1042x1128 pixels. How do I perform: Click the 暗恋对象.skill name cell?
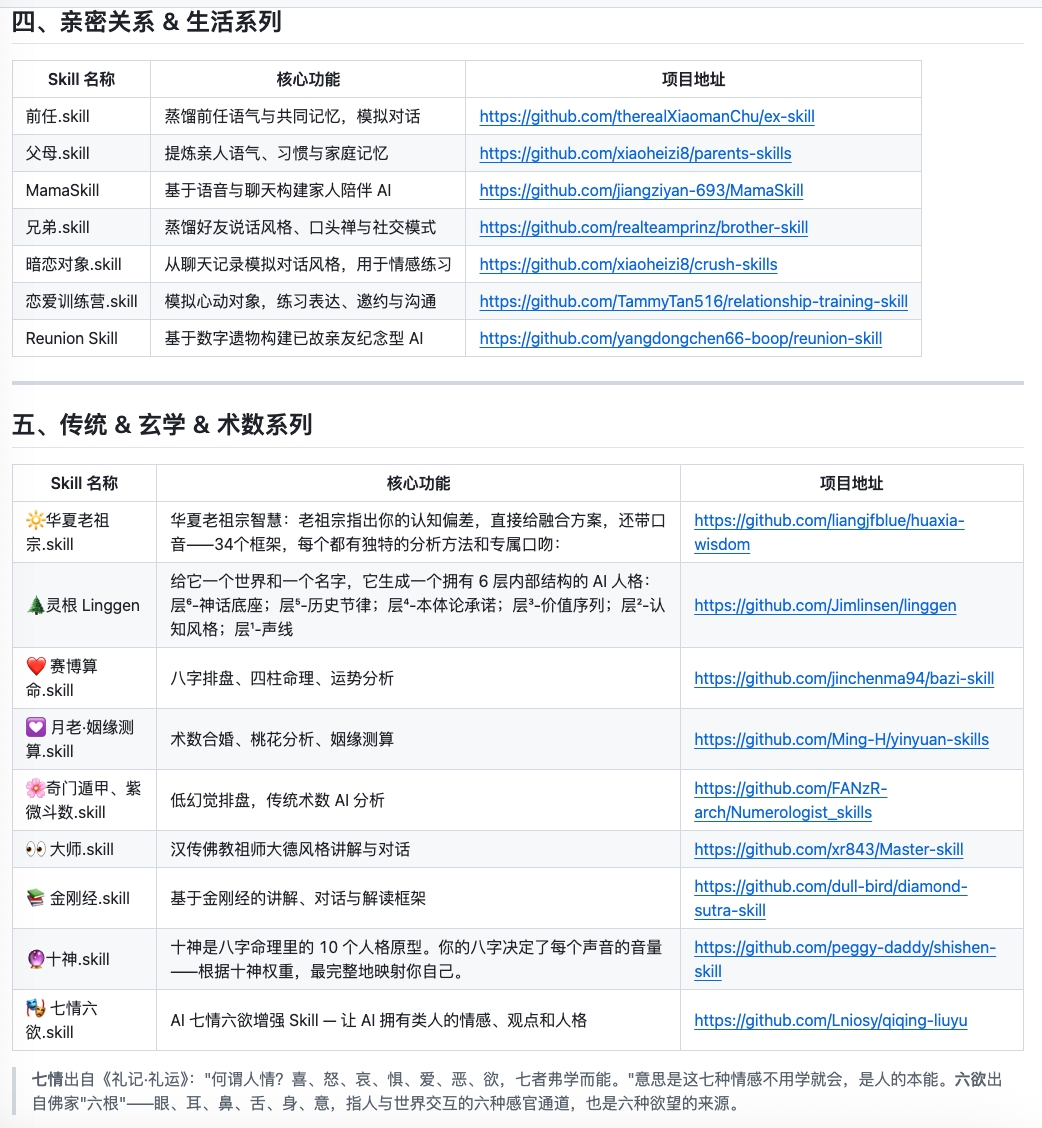[x=81, y=264]
